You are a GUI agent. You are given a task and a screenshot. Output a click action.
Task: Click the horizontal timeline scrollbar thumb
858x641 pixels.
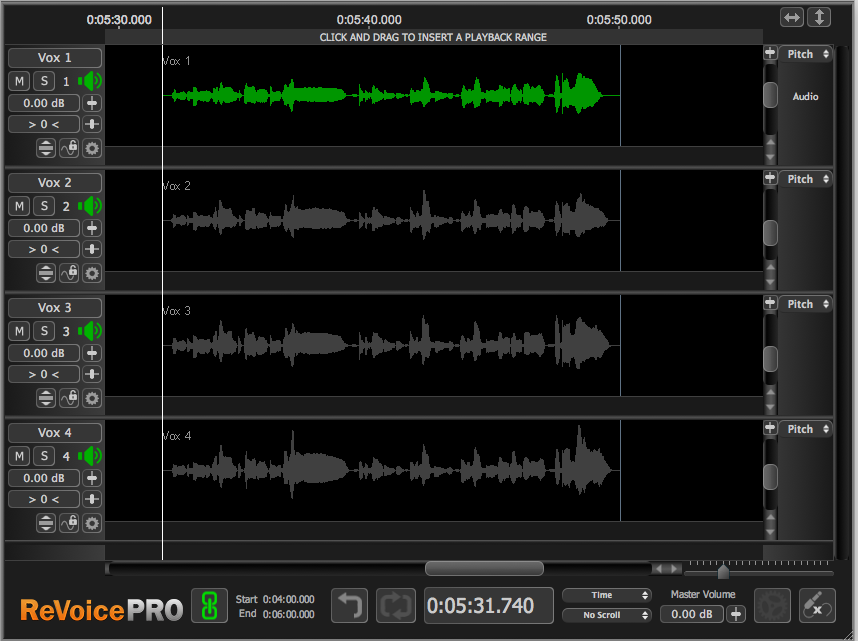click(484, 568)
